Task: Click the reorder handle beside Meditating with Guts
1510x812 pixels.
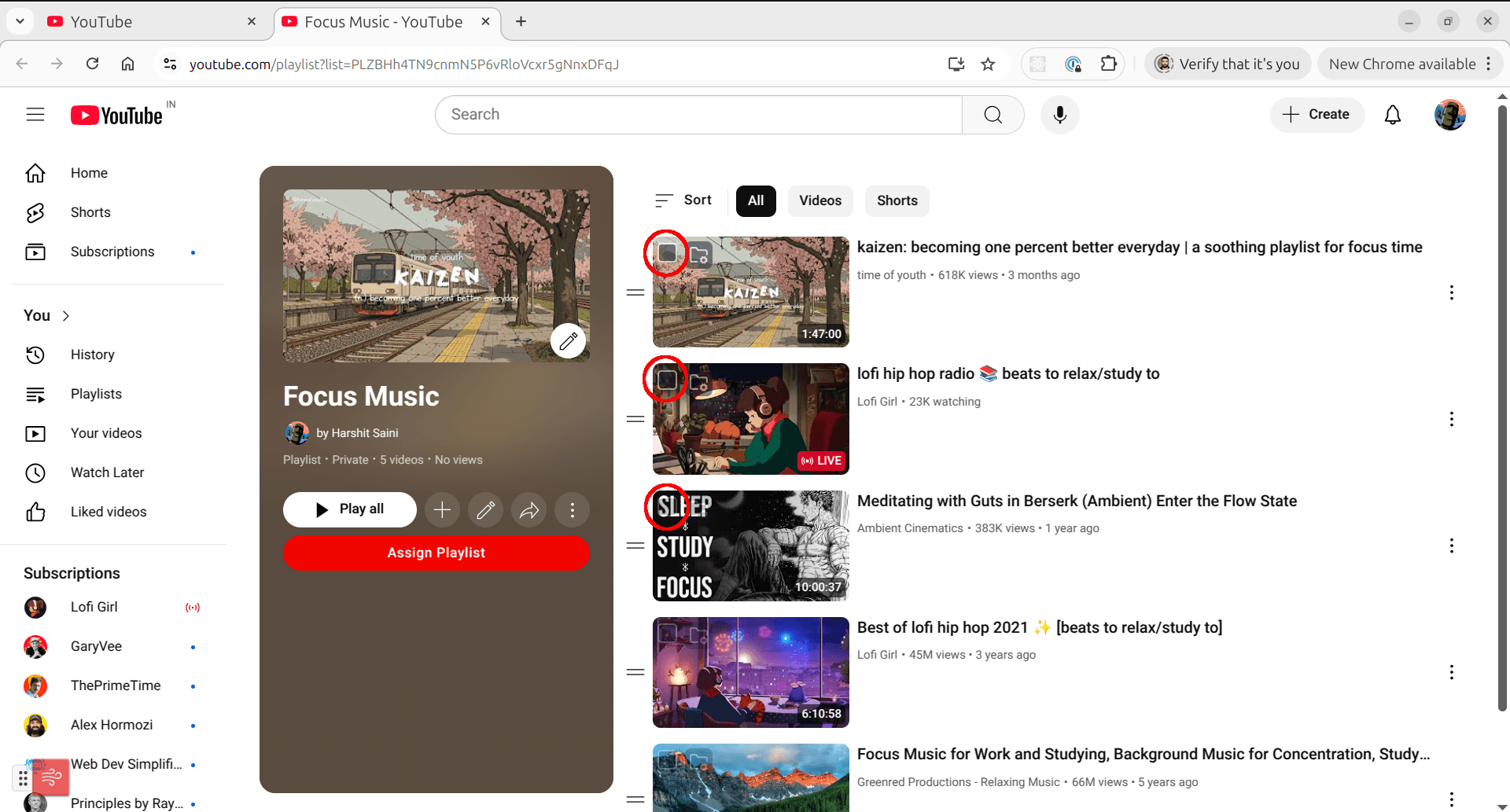Action: coord(635,546)
